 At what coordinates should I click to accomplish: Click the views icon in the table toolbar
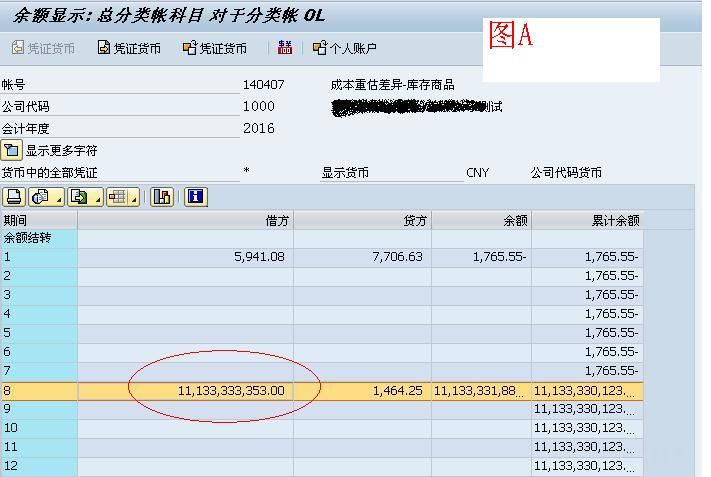coord(41,197)
